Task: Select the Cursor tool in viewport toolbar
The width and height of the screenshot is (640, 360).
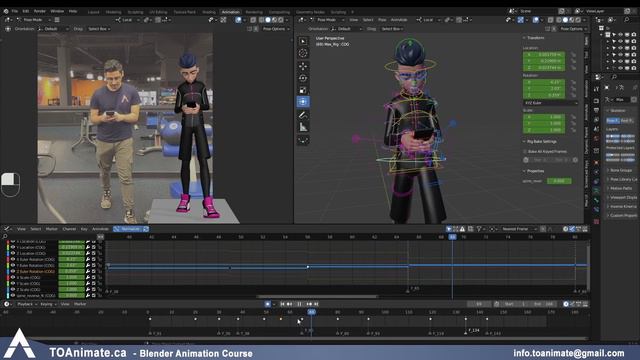Action: tap(303, 53)
